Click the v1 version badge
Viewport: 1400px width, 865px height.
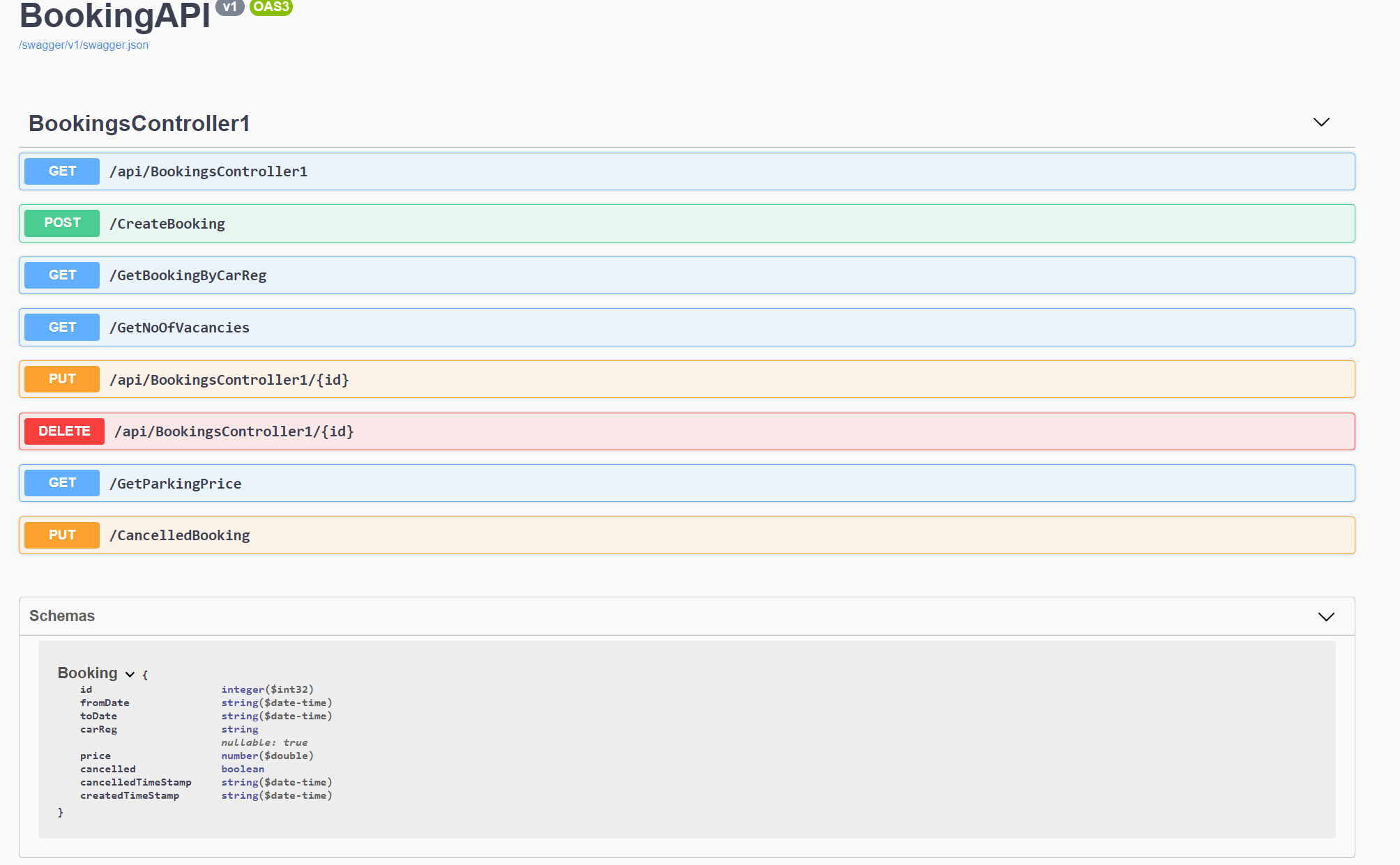pos(230,7)
